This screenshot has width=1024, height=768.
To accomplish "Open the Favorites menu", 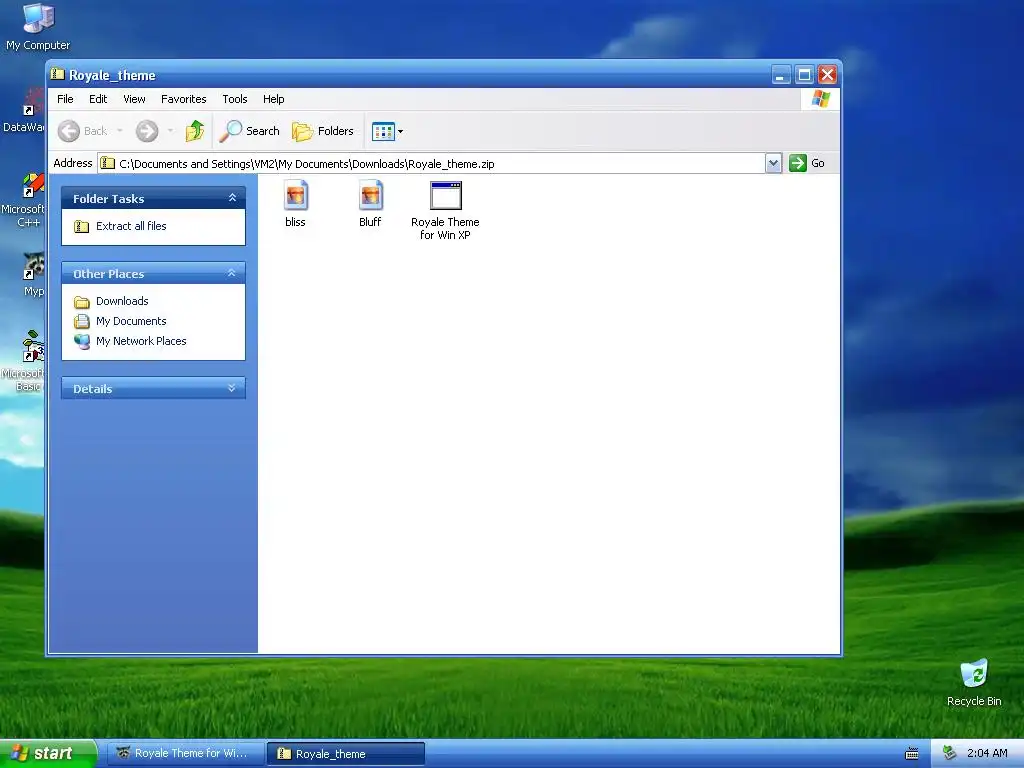I will pos(184,99).
